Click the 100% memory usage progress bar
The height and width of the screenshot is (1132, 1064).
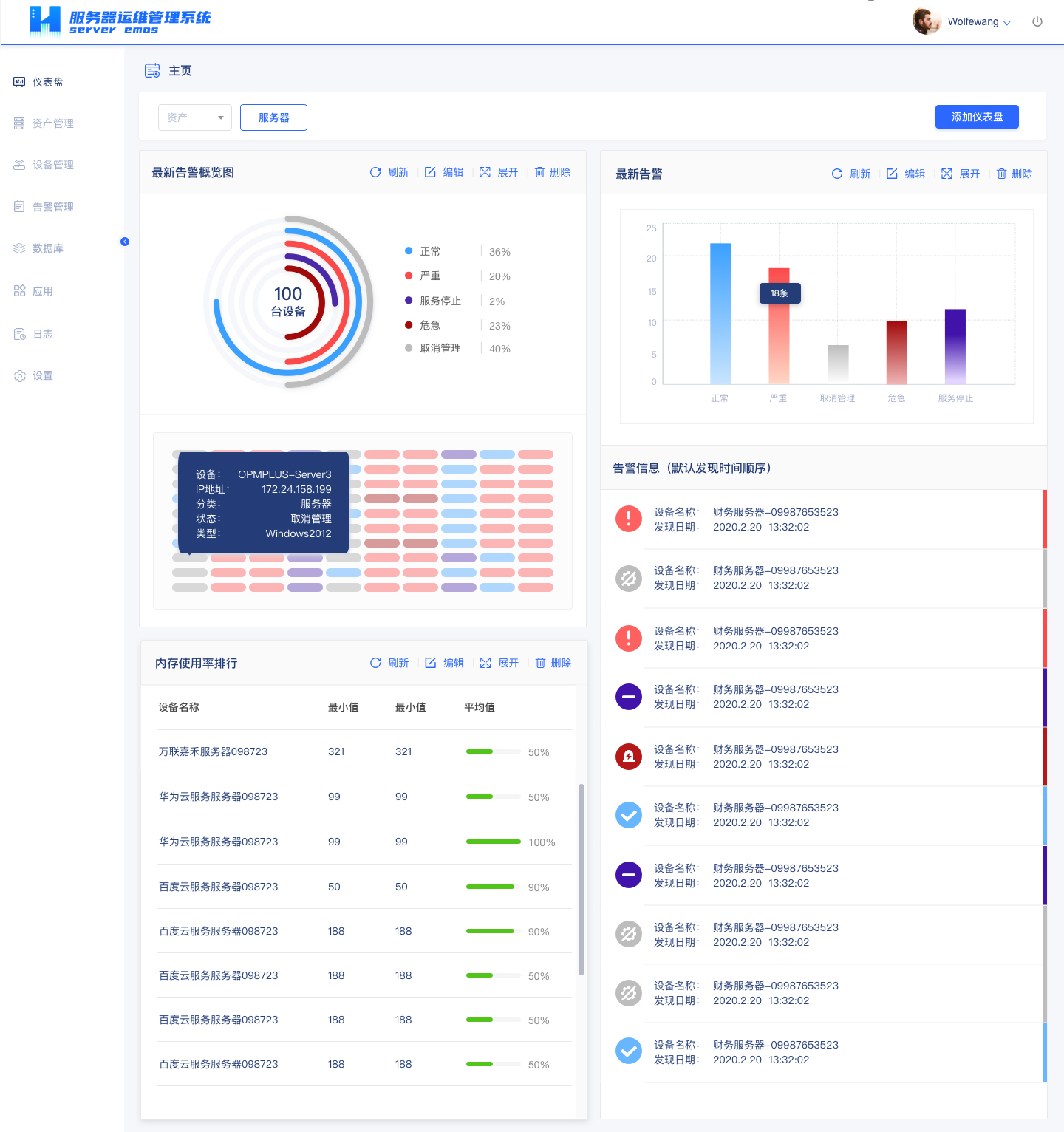point(493,842)
